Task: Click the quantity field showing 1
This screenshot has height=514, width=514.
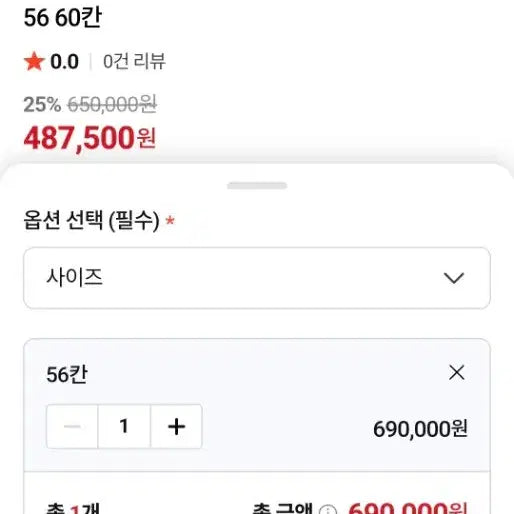Action: [x=124, y=426]
